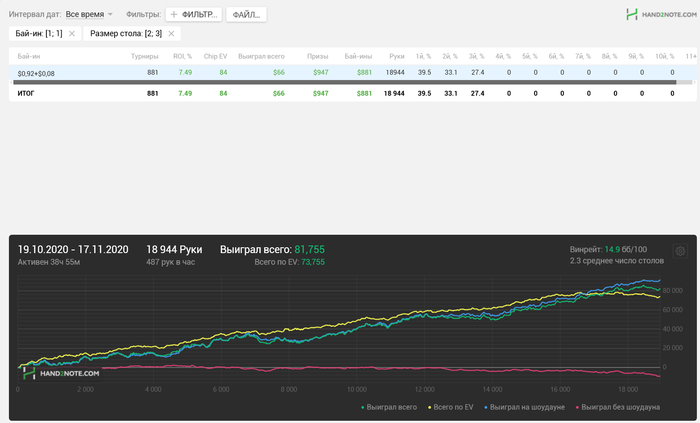Sort by 'Chip EV' column header

coord(216,56)
